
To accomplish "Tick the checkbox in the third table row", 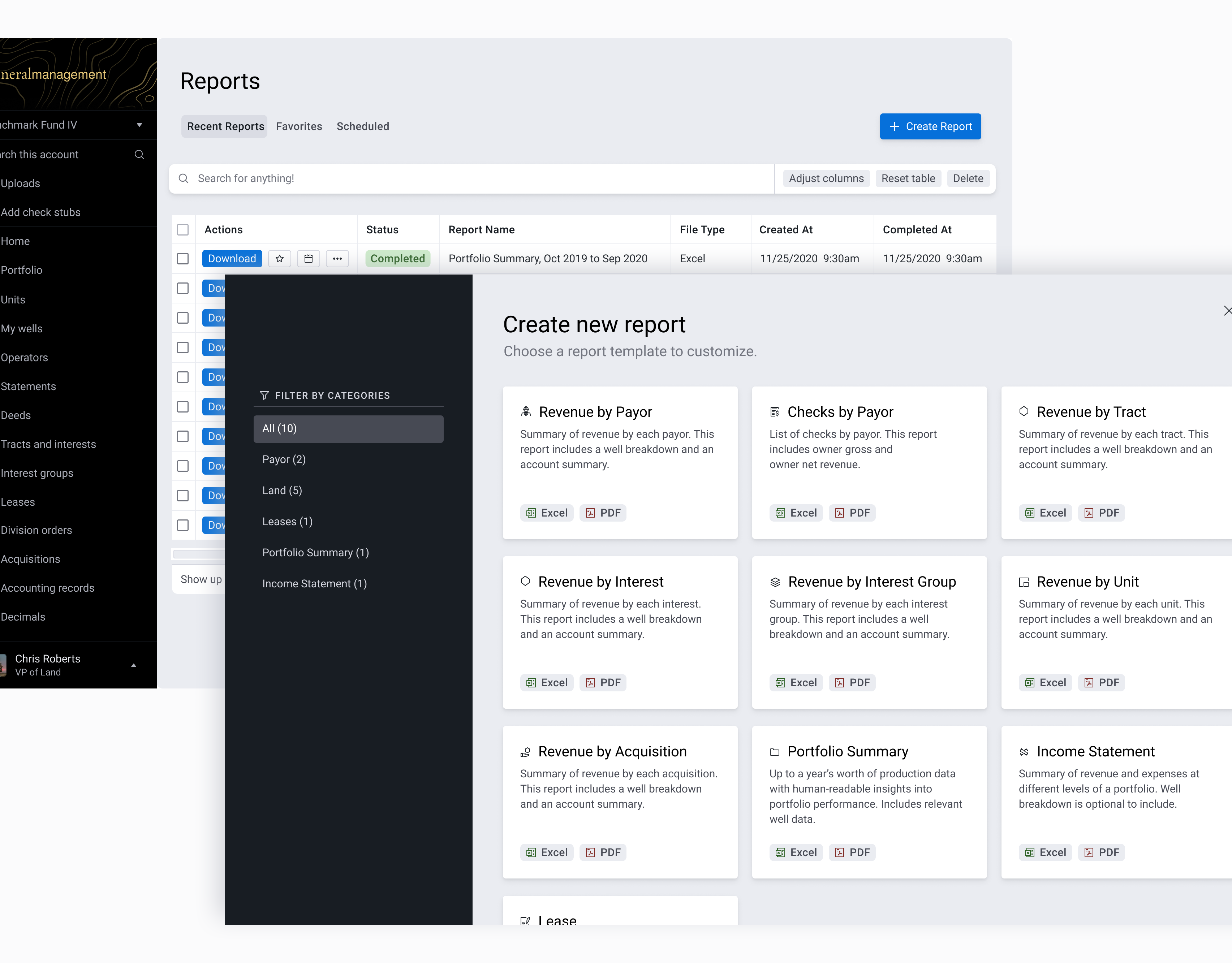I will 183,318.
